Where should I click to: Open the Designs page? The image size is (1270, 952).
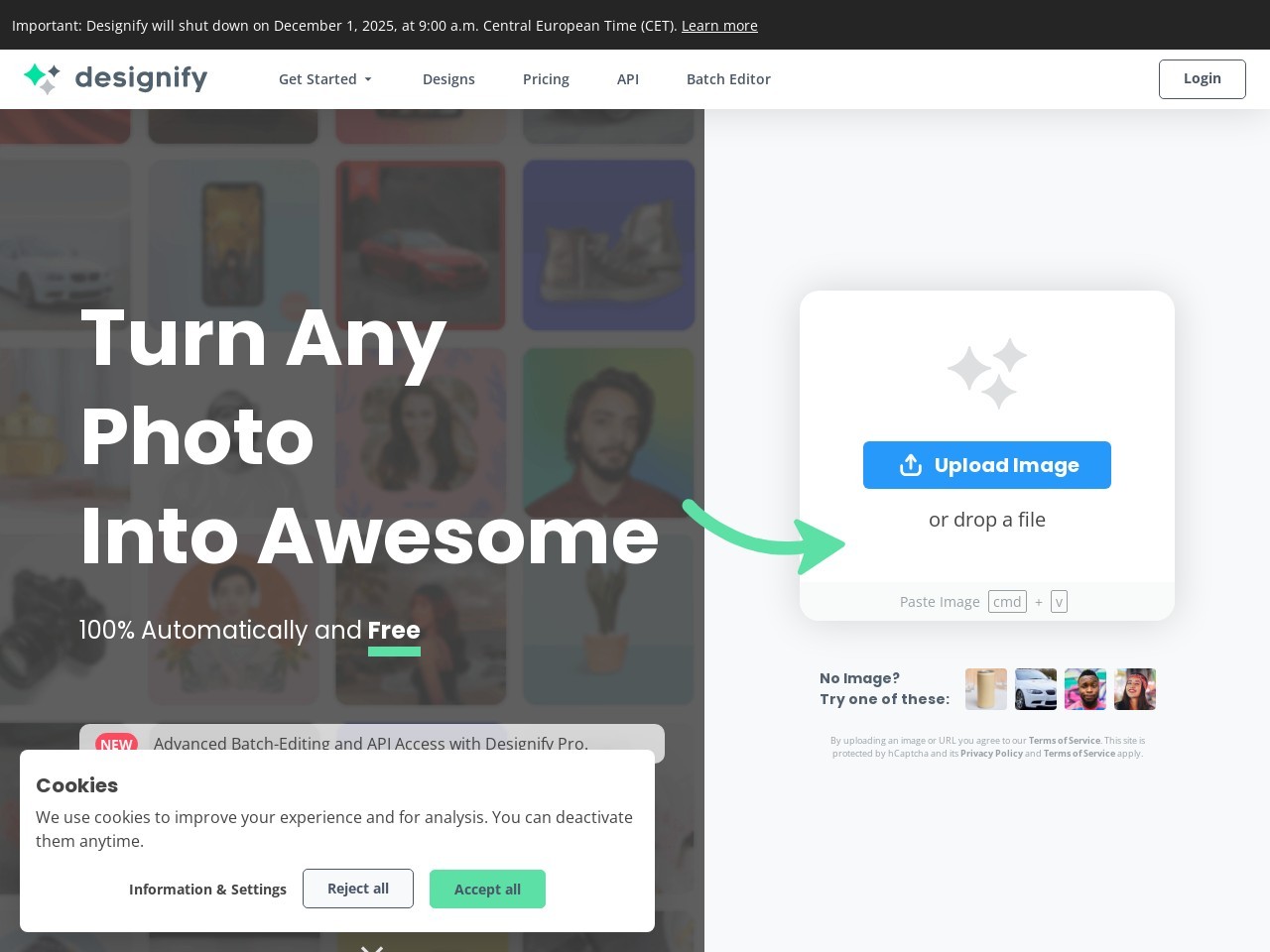[448, 79]
